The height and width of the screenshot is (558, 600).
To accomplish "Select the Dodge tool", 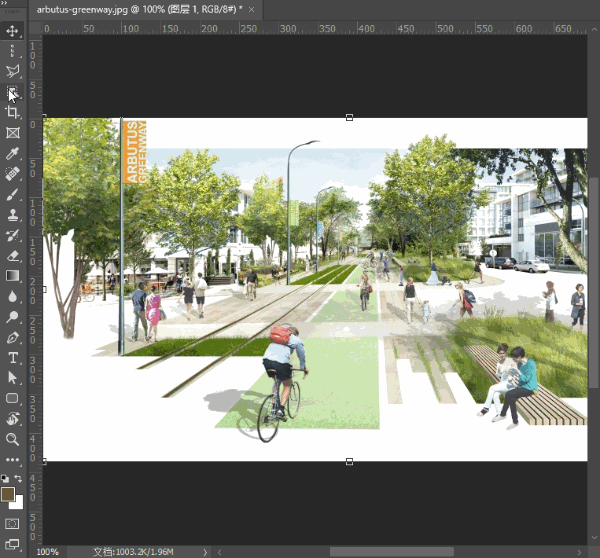I will coord(12,317).
